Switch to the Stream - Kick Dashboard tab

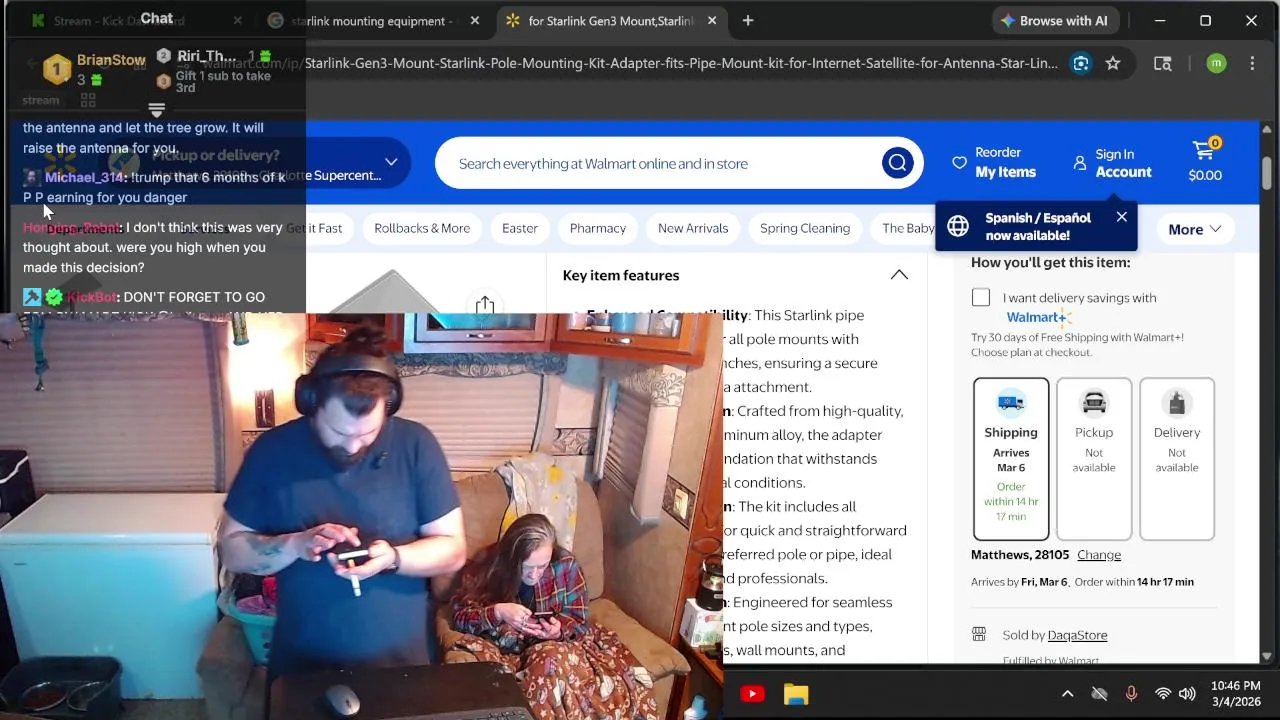[x=137, y=20]
